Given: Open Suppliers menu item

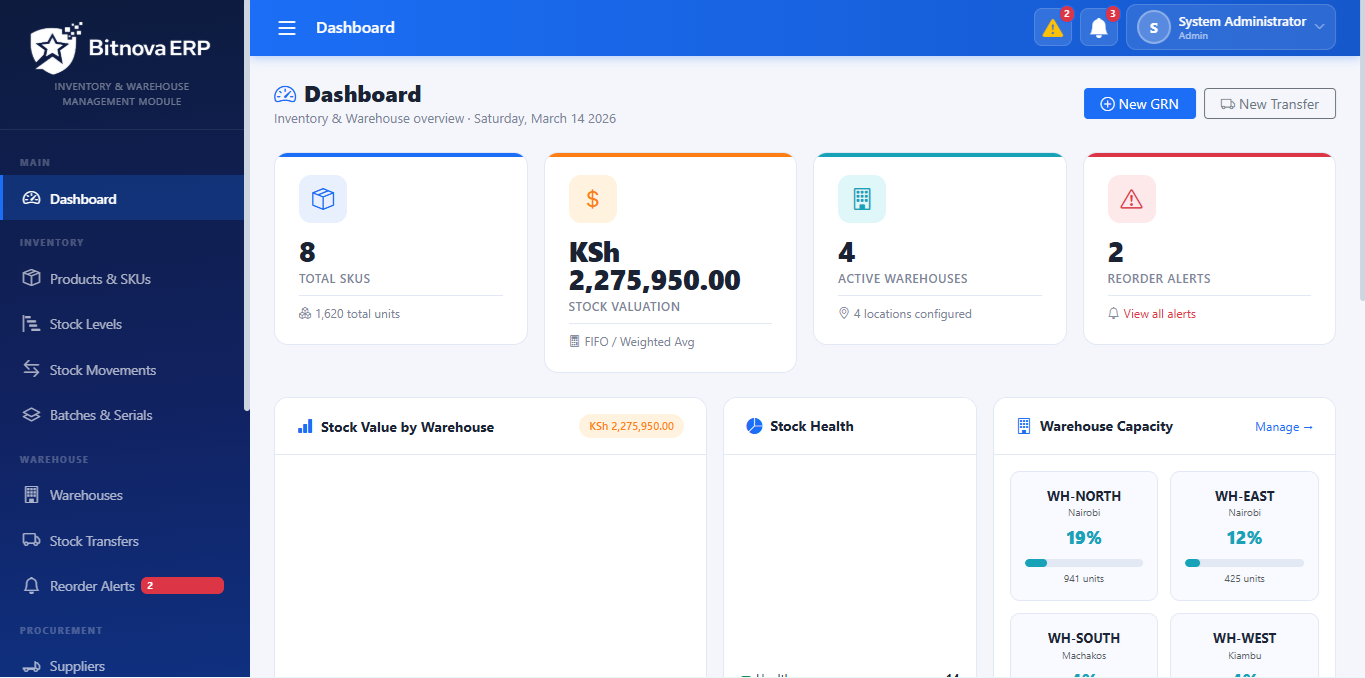Looking at the screenshot, I should [122, 666].
